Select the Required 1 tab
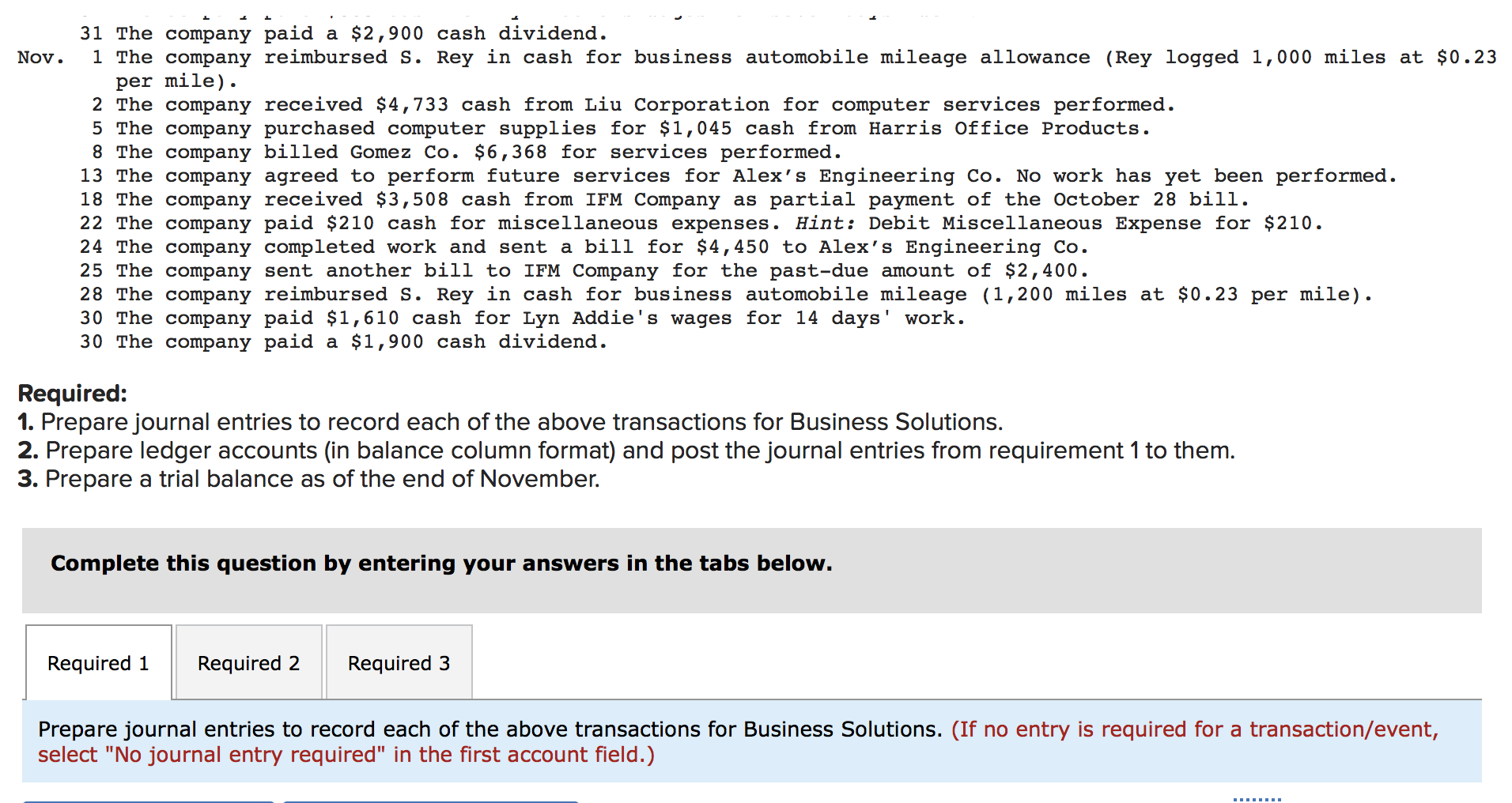Image resolution: width=1512 pixels, height=803 pixels. tap(98, 663)
